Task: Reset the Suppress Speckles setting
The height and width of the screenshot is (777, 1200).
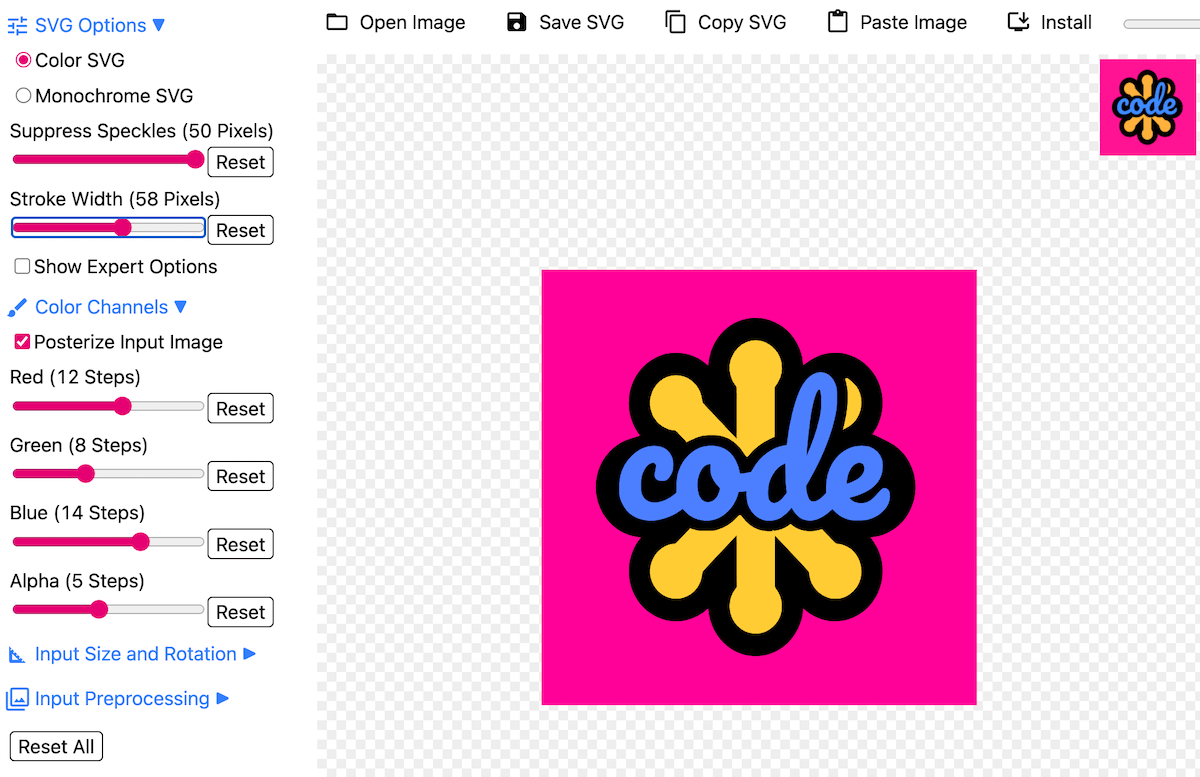Action: [240, 162]
